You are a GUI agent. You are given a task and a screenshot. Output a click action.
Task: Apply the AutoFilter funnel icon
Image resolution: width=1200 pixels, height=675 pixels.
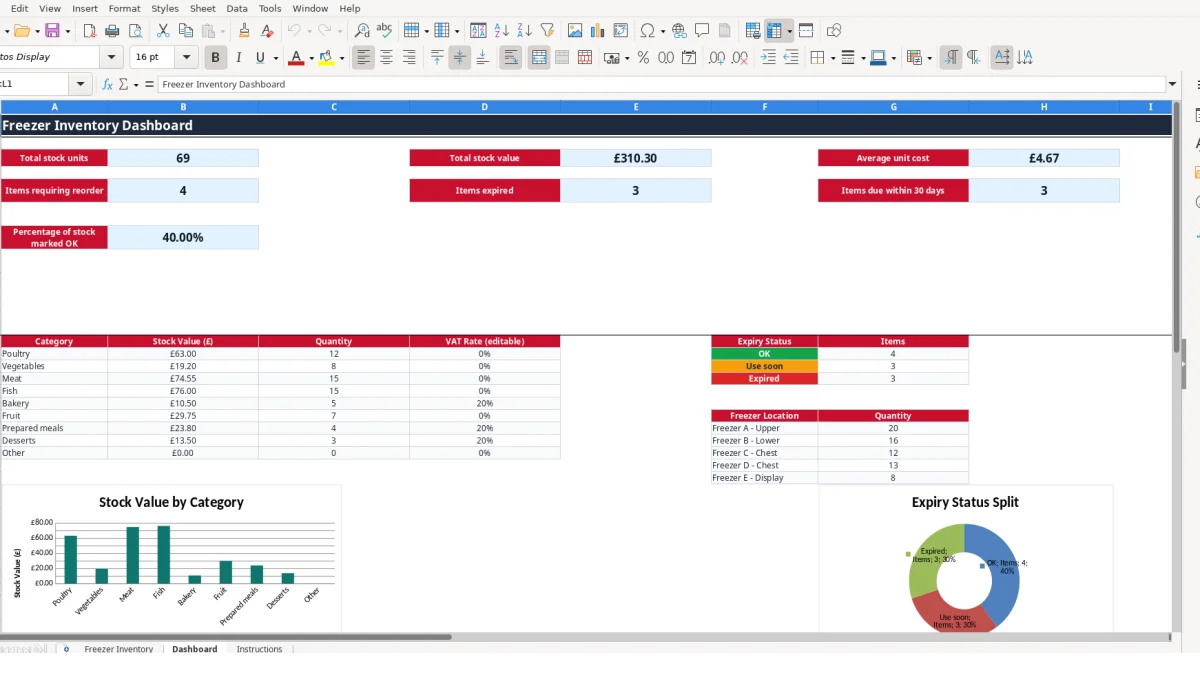[x=547, y=31]
